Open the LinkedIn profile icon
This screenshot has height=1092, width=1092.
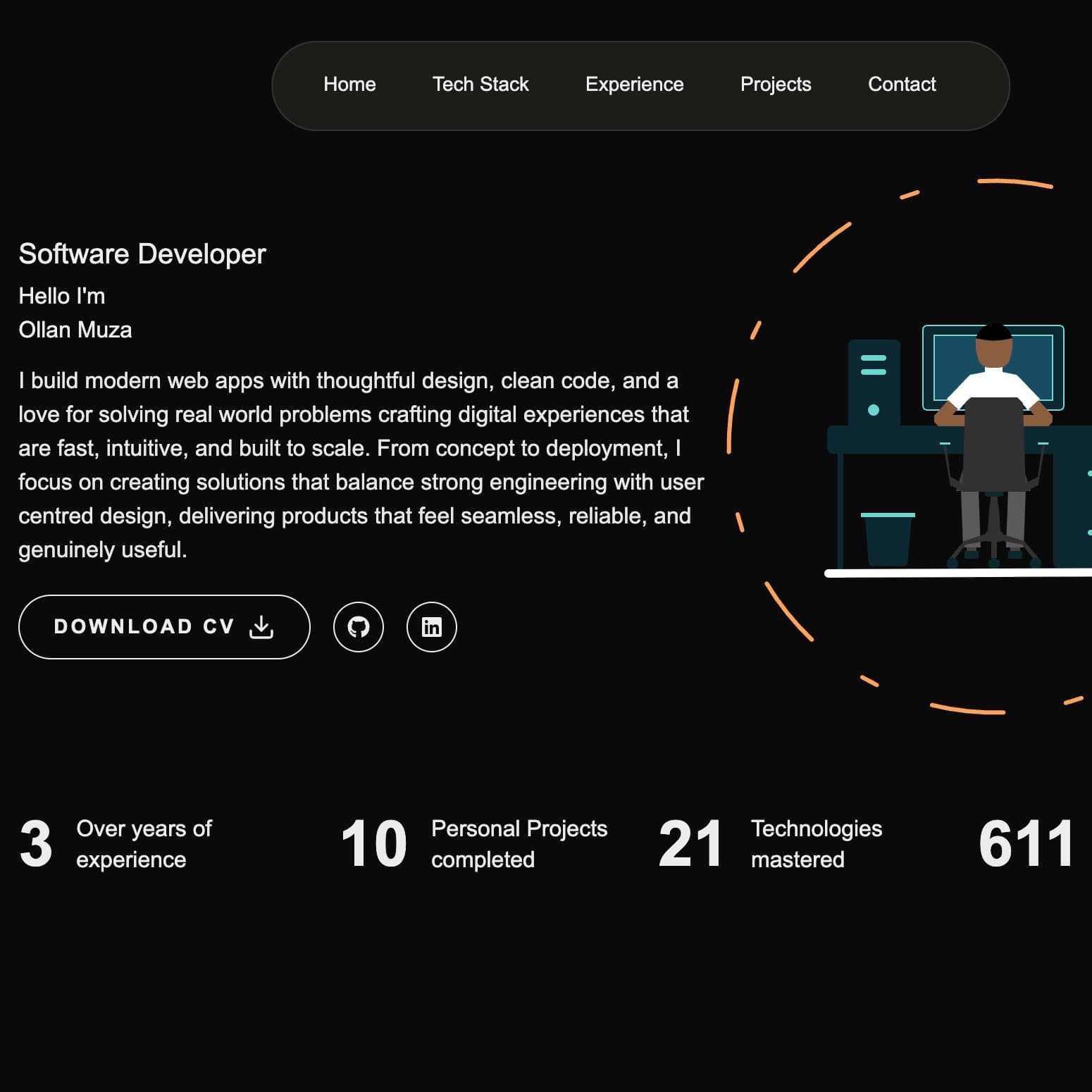tap(431, 627)
